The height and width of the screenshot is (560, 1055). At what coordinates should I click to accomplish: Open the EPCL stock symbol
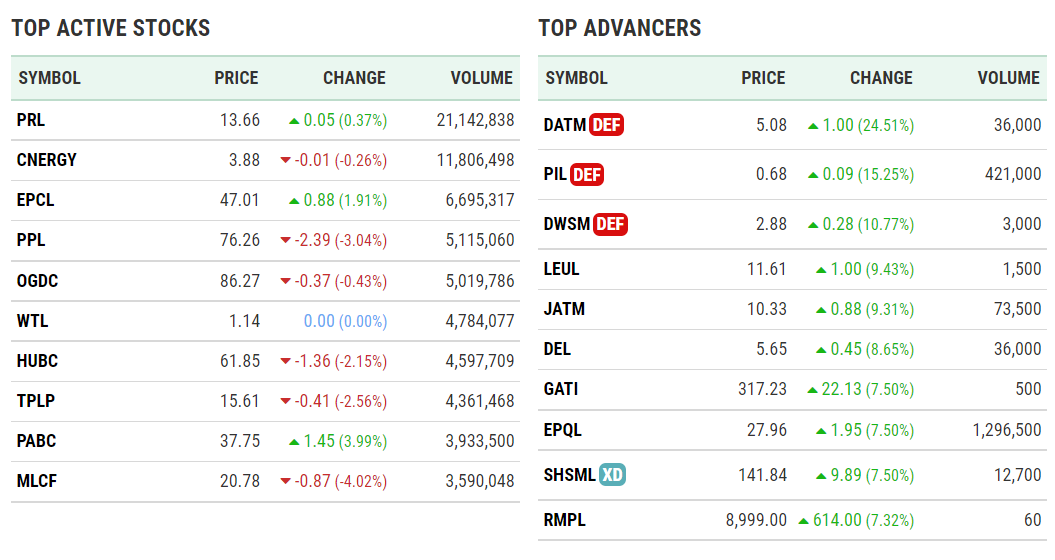[x=36, y=200]
